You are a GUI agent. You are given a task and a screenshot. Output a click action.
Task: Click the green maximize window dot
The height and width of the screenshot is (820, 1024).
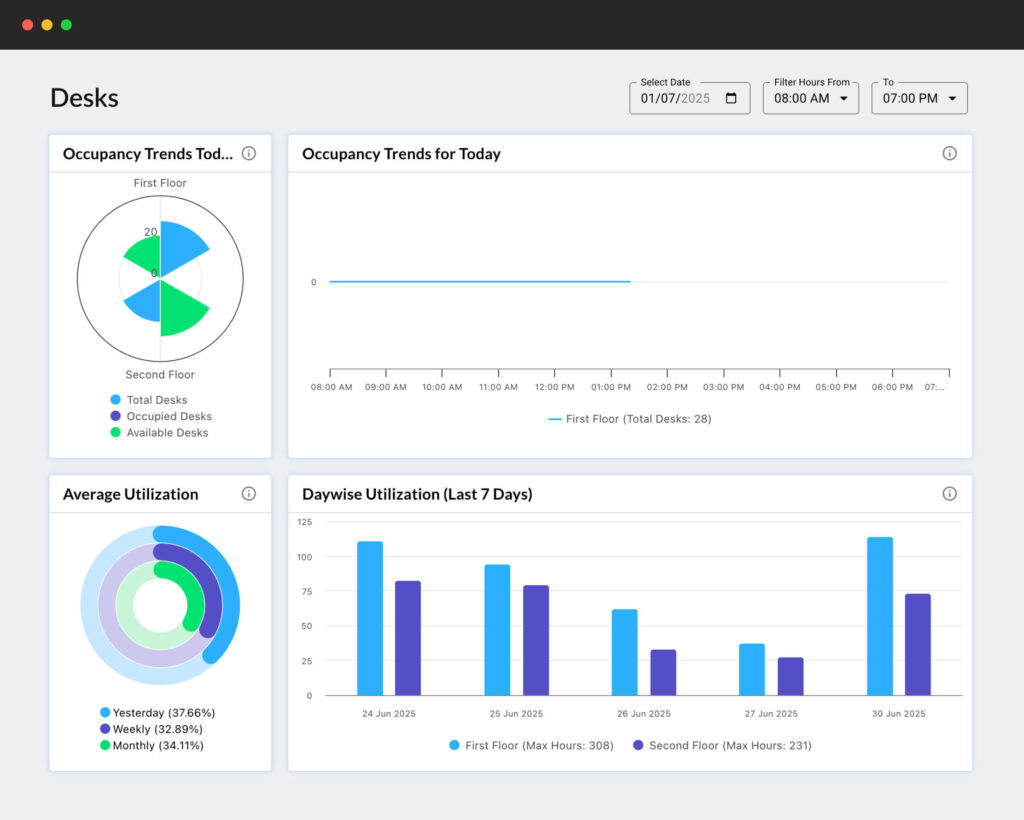pos(66,24)
